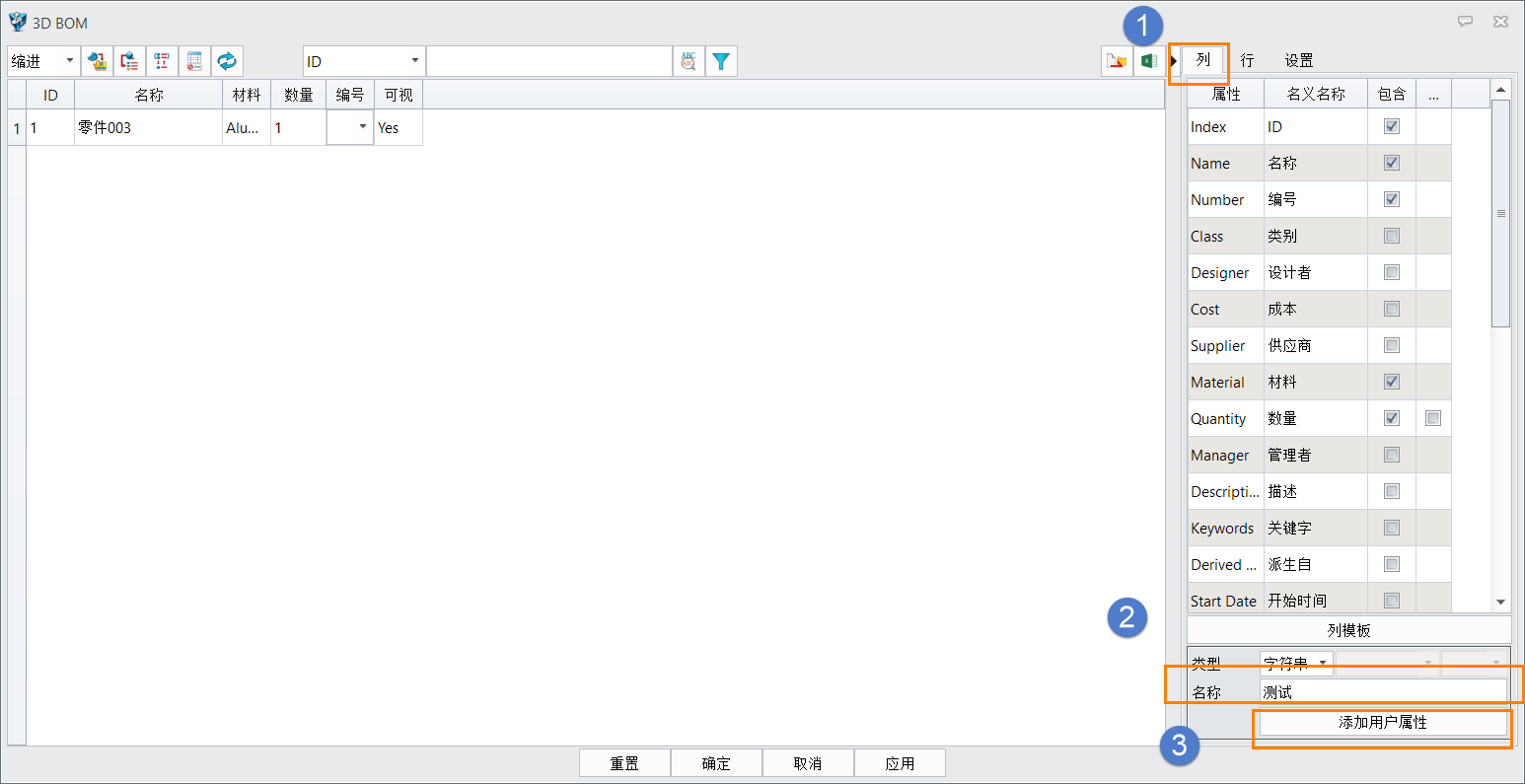1525x784 pixels.
Task: Switch to the 列 tab
Action: (x=1202, y=60)
